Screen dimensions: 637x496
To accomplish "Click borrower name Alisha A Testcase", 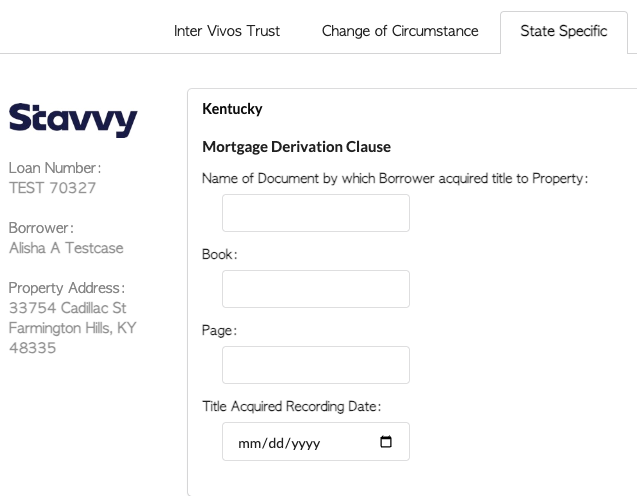I will (66, 248).
